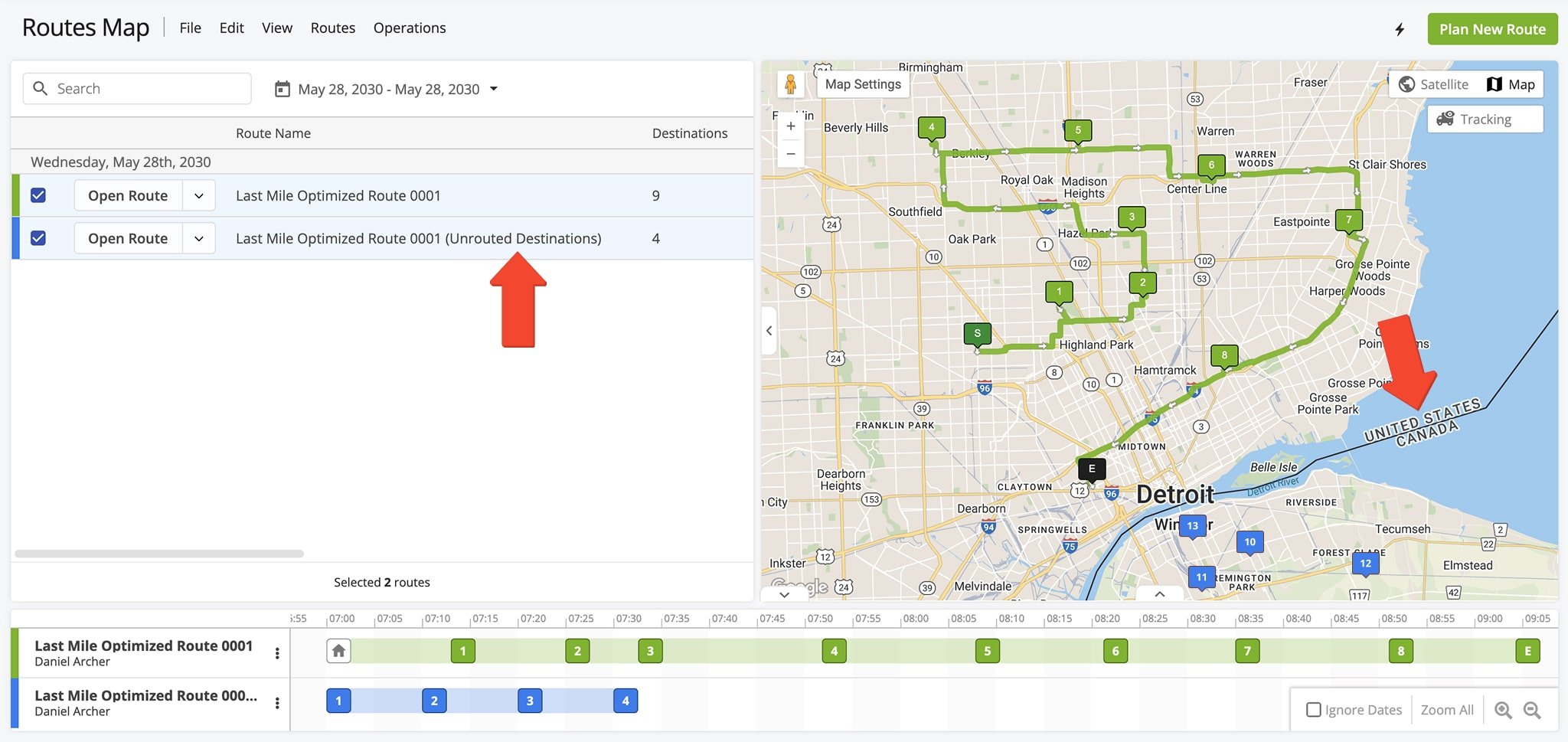Screen dimensions: 1568x742
Task: Click route name Last Mile Optimized Route 0001
Action: pyautogui.click(x=338, y=195)
